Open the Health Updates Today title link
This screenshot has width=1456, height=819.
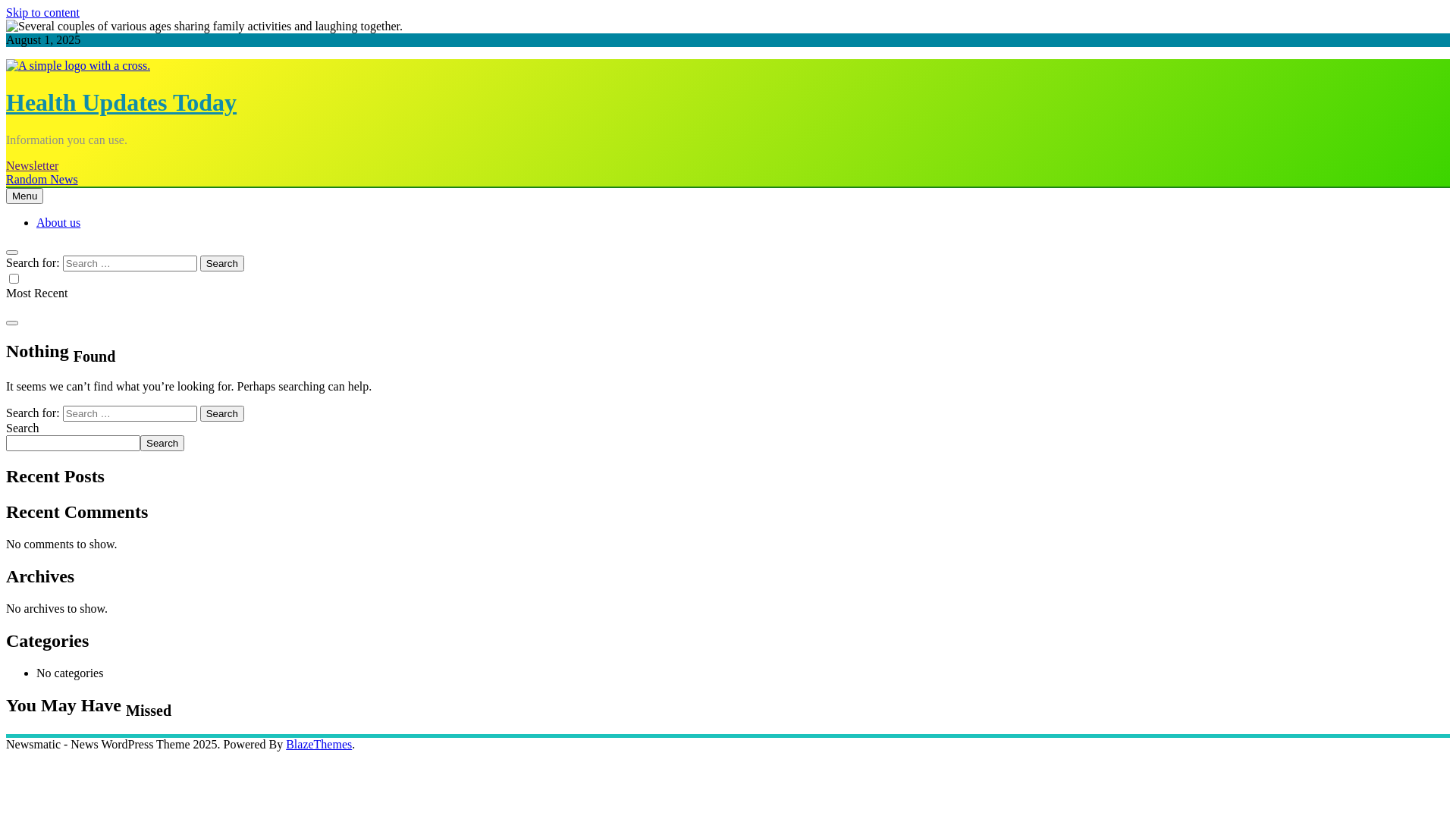coord(121,102)
